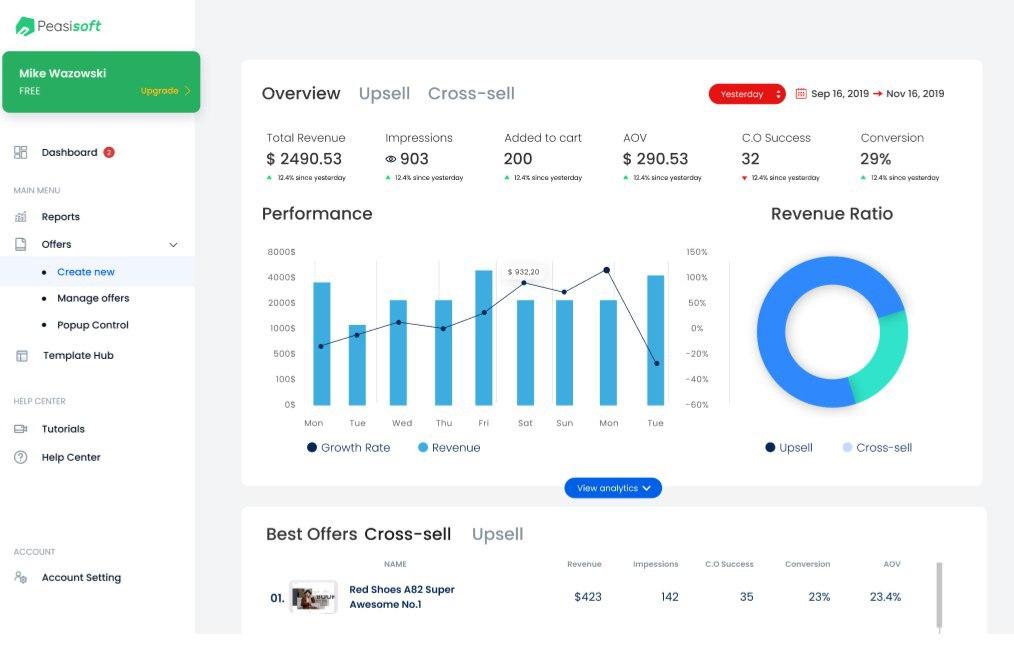This screenshot has height=648, width=1014.
Task: Switch to Cross-sell tab in Overview
Action: (x=471, y=94)
